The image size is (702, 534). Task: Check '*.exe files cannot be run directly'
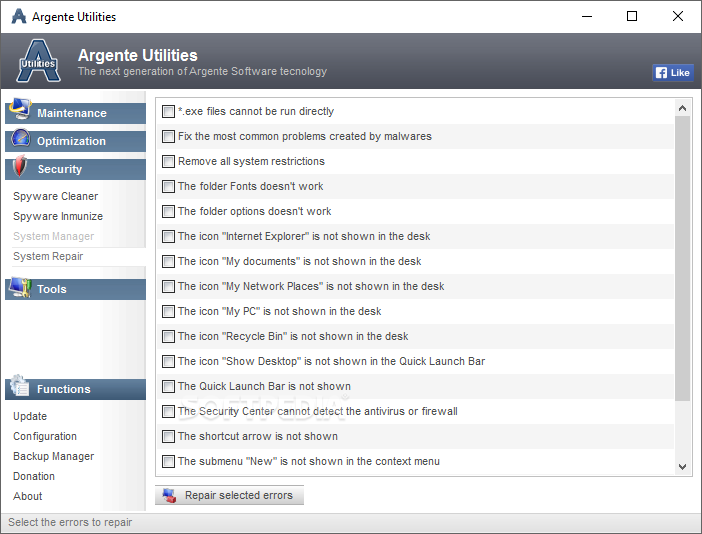pyautogui.click(x=168, y=111)
